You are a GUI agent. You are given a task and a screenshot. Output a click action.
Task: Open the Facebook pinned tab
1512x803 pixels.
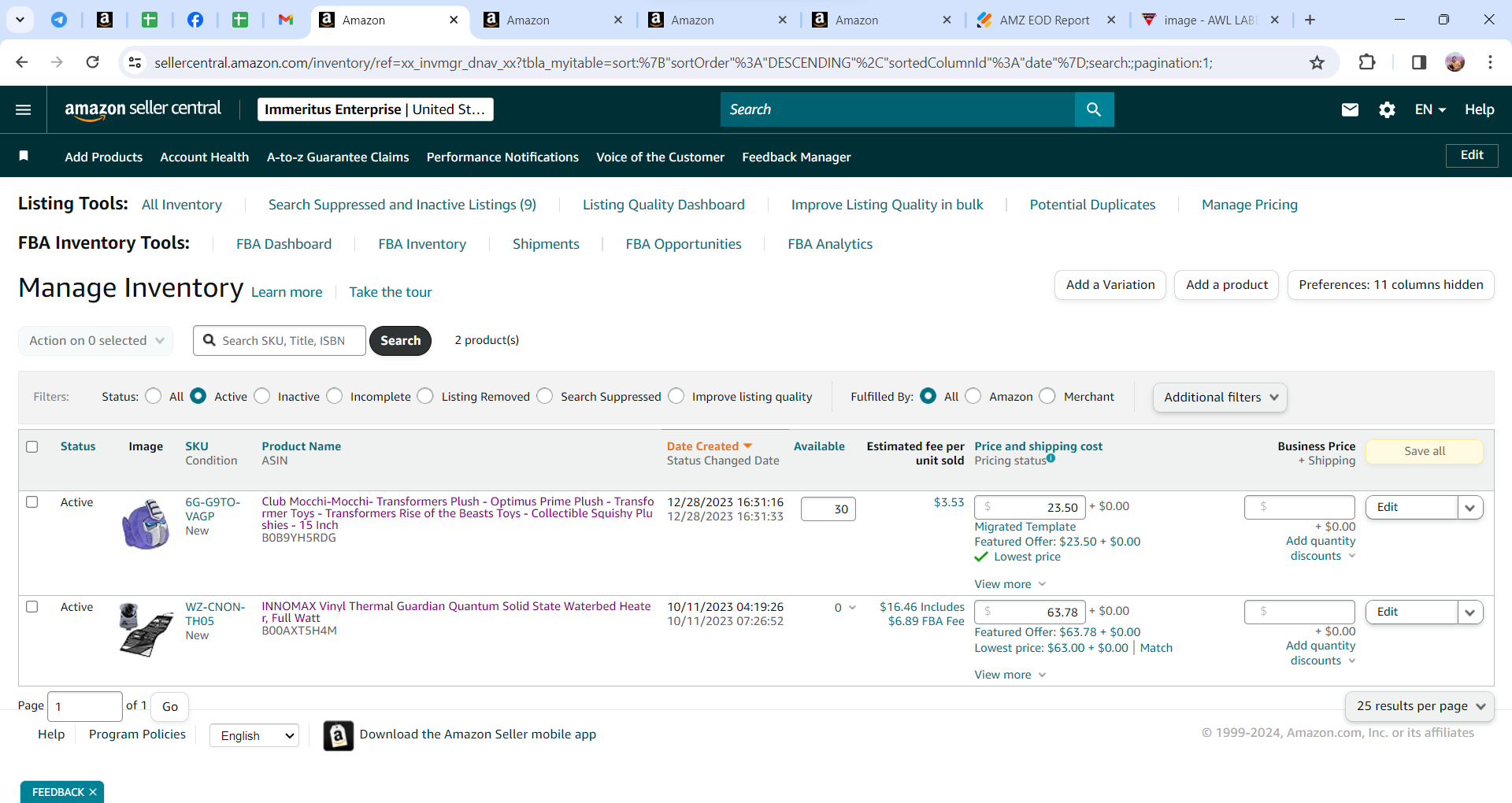[x=195, y=20]
